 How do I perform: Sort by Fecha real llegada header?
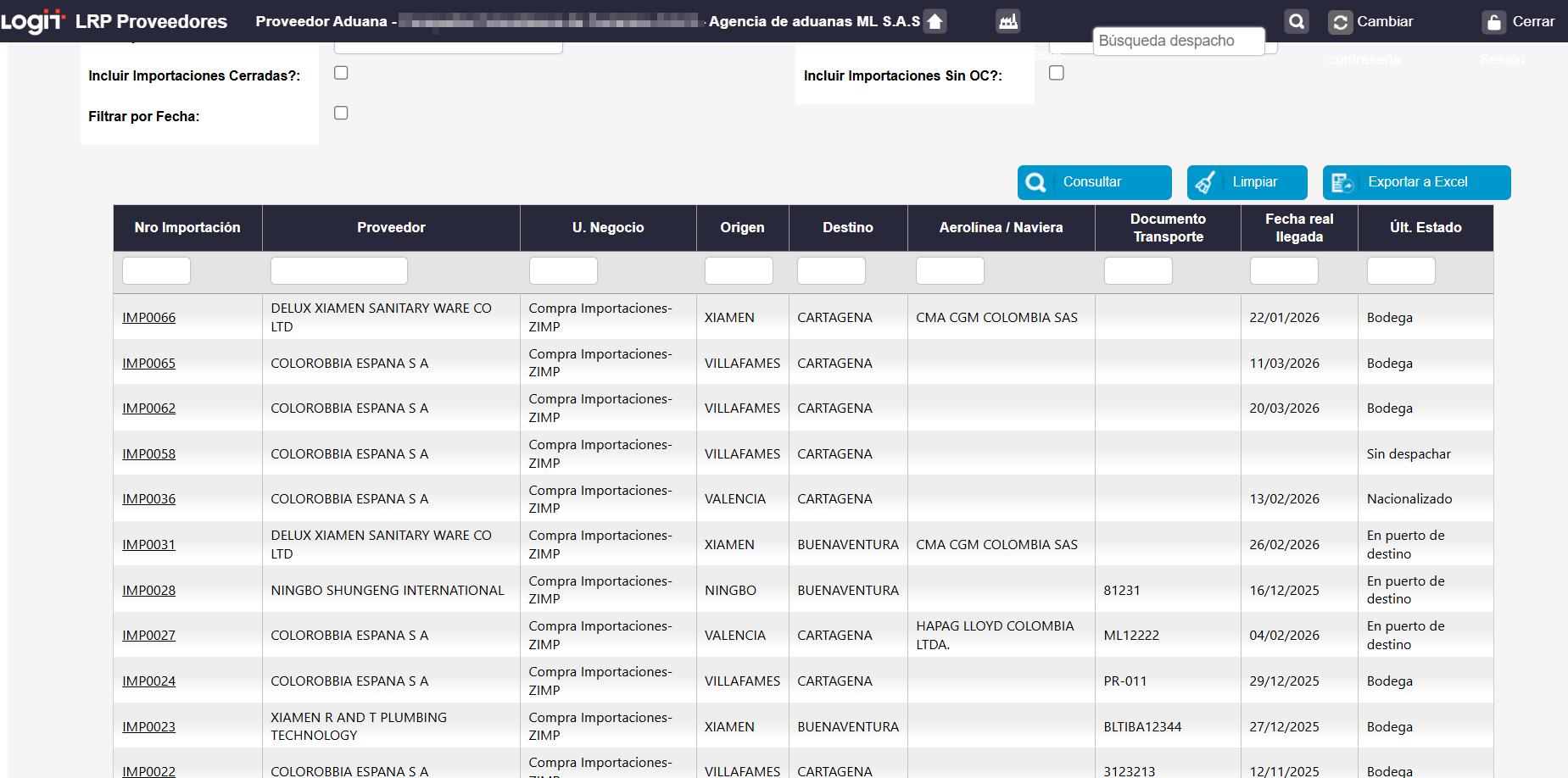coord(1298,227)
